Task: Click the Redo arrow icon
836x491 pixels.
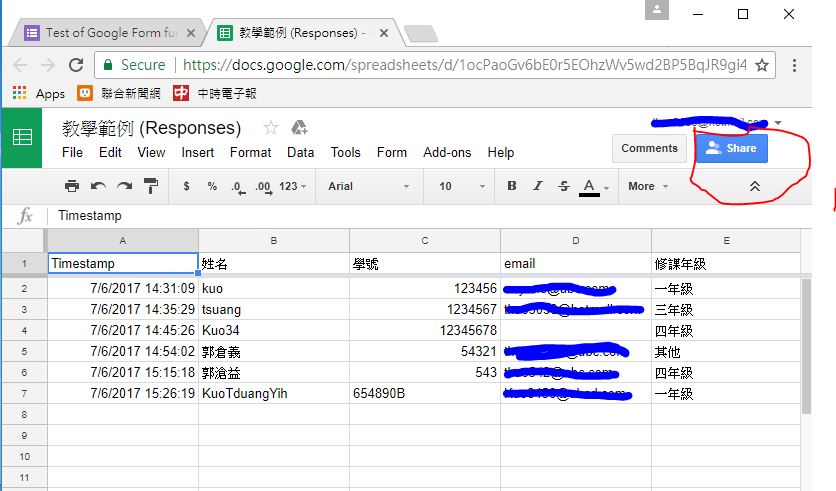Action: pos(124,186)
